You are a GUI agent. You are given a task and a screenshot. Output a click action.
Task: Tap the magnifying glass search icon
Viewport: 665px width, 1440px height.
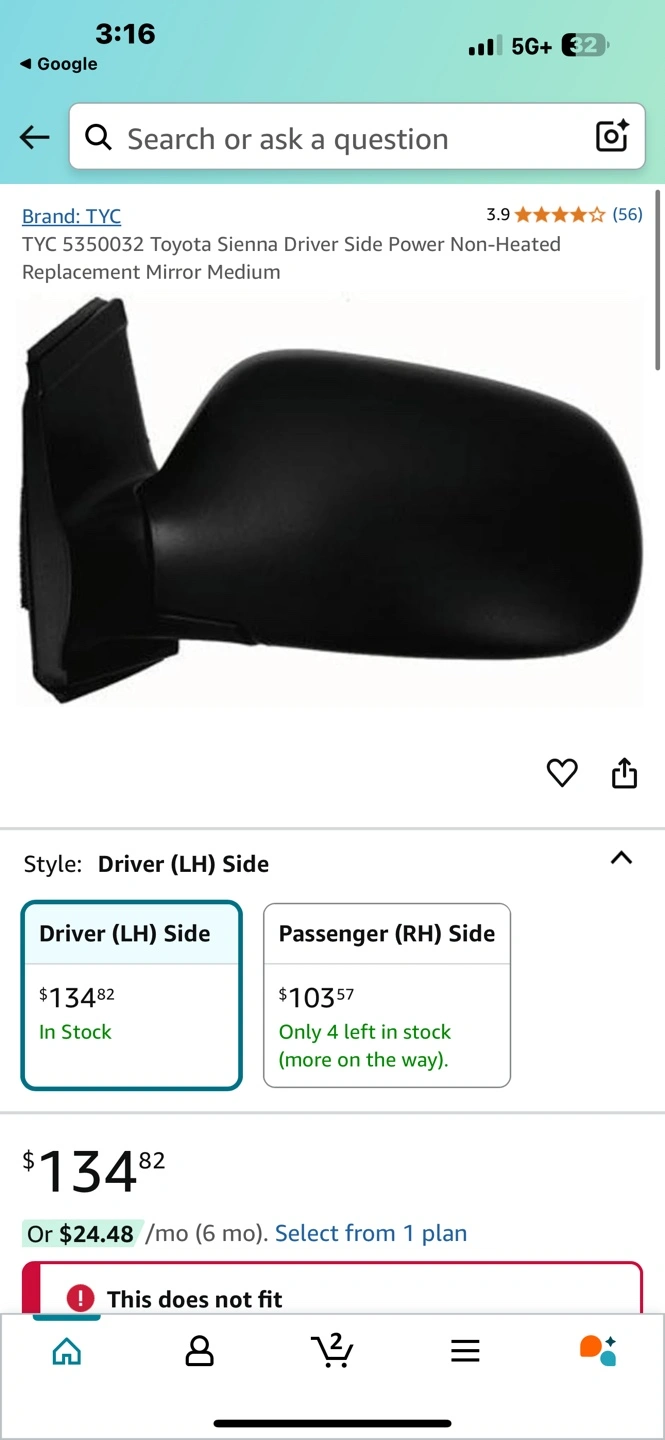[98, 137]
